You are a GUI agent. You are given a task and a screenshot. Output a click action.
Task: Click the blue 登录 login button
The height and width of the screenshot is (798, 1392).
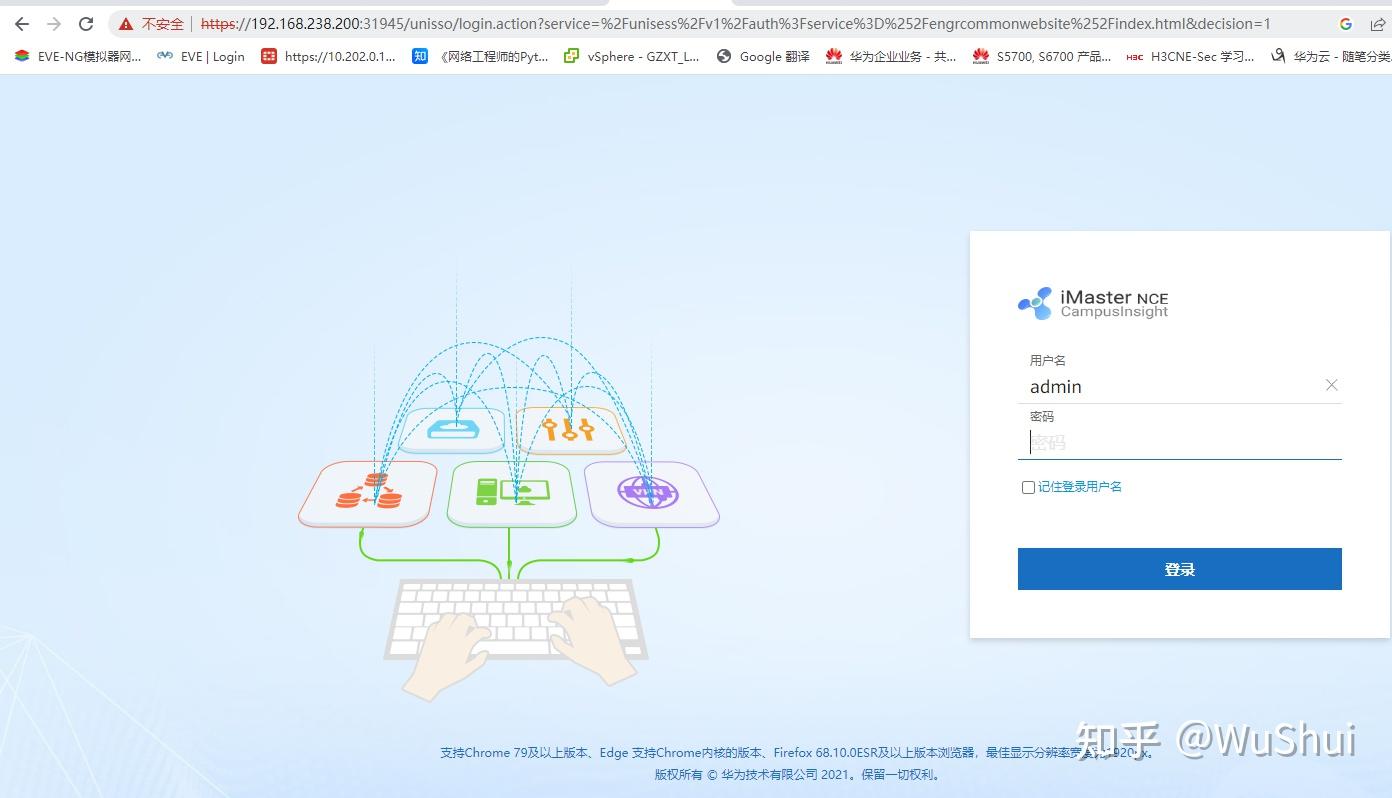(x=1179, y=569)
